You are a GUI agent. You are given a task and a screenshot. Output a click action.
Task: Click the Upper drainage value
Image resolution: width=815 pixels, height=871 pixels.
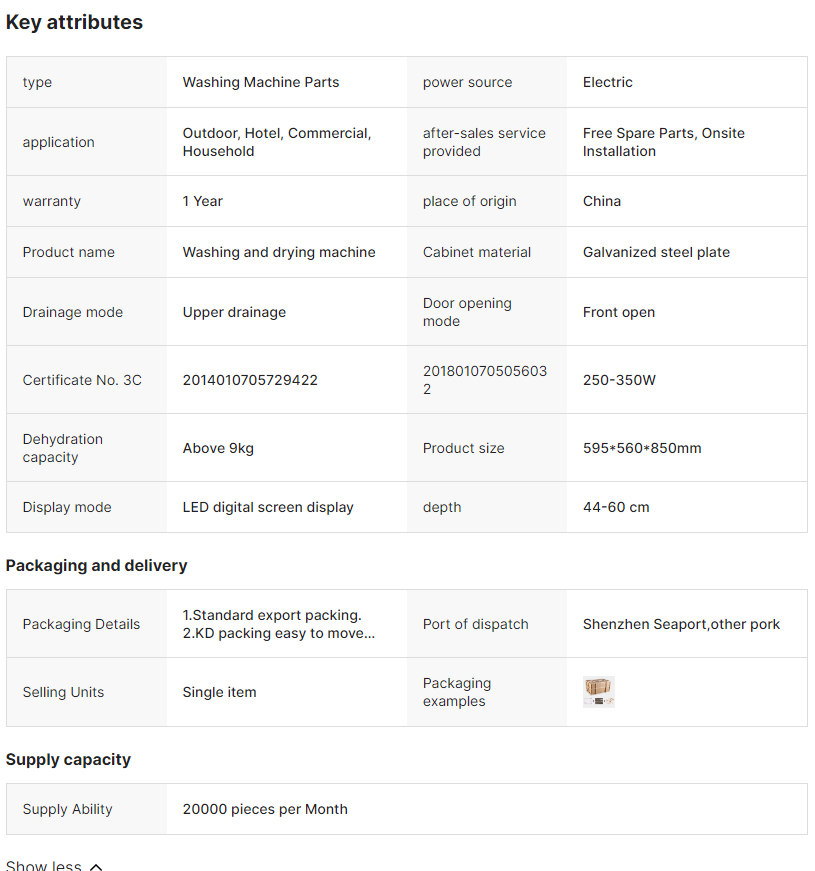234,312
